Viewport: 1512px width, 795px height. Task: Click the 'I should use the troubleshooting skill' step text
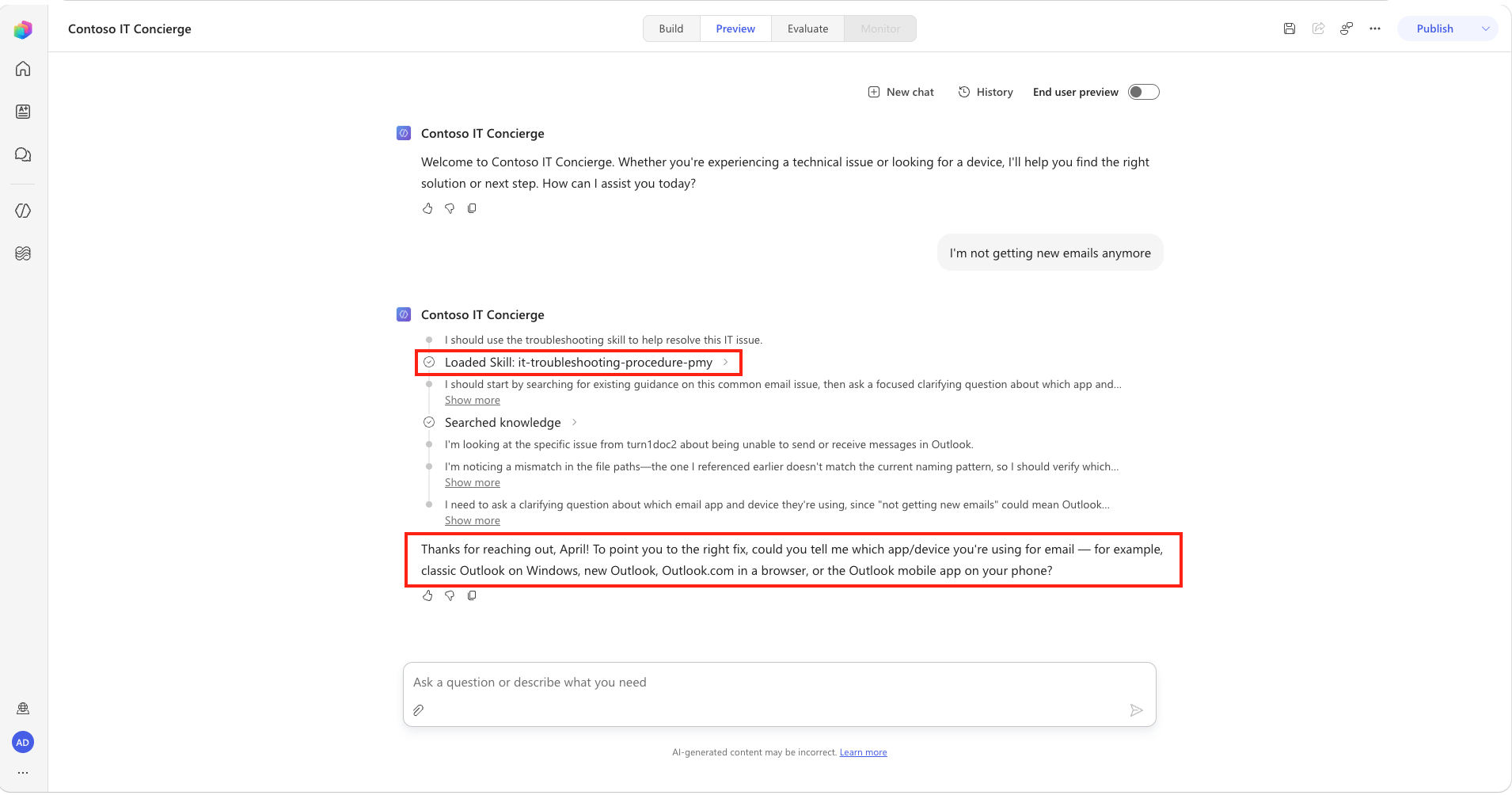pyautogui.click(x=603, y=340)
